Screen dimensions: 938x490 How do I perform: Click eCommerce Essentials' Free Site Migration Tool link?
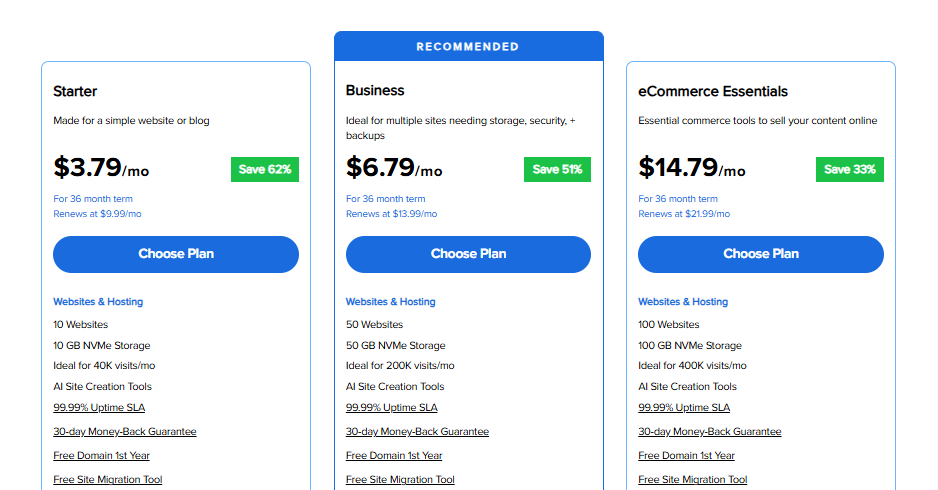tap(692, 480)
